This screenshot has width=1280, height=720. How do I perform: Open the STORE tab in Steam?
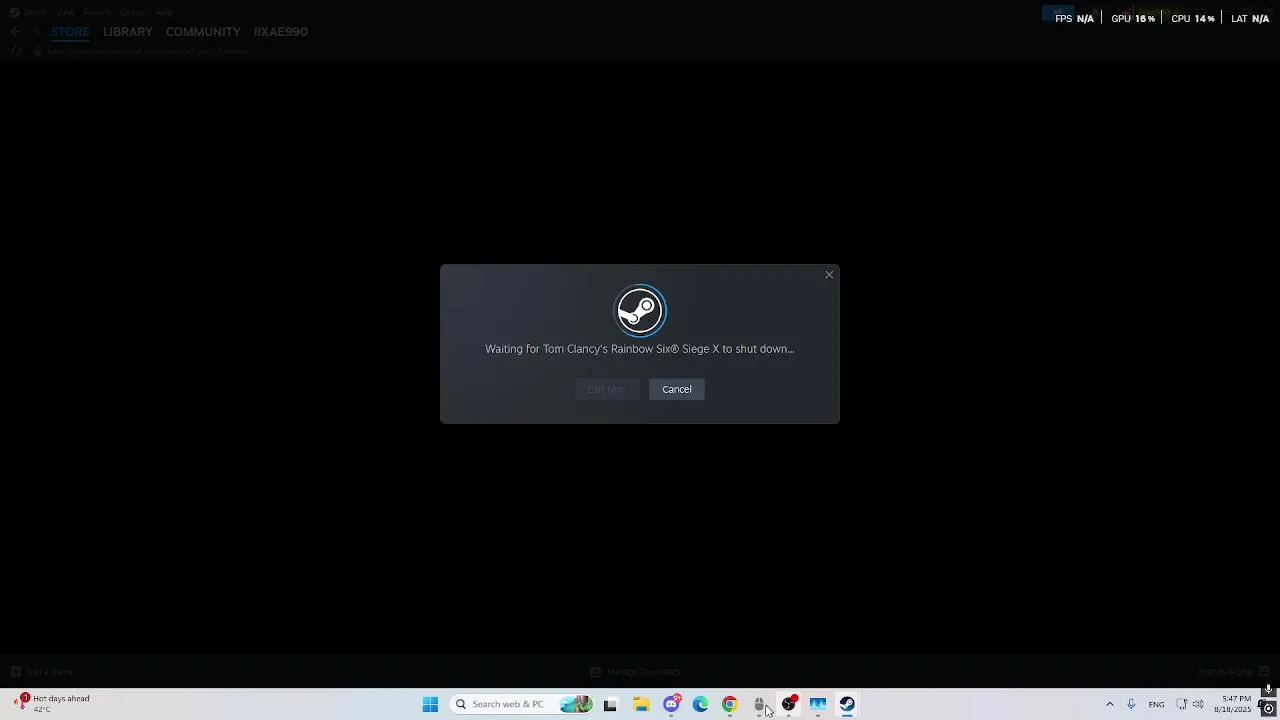coord(70,32)
